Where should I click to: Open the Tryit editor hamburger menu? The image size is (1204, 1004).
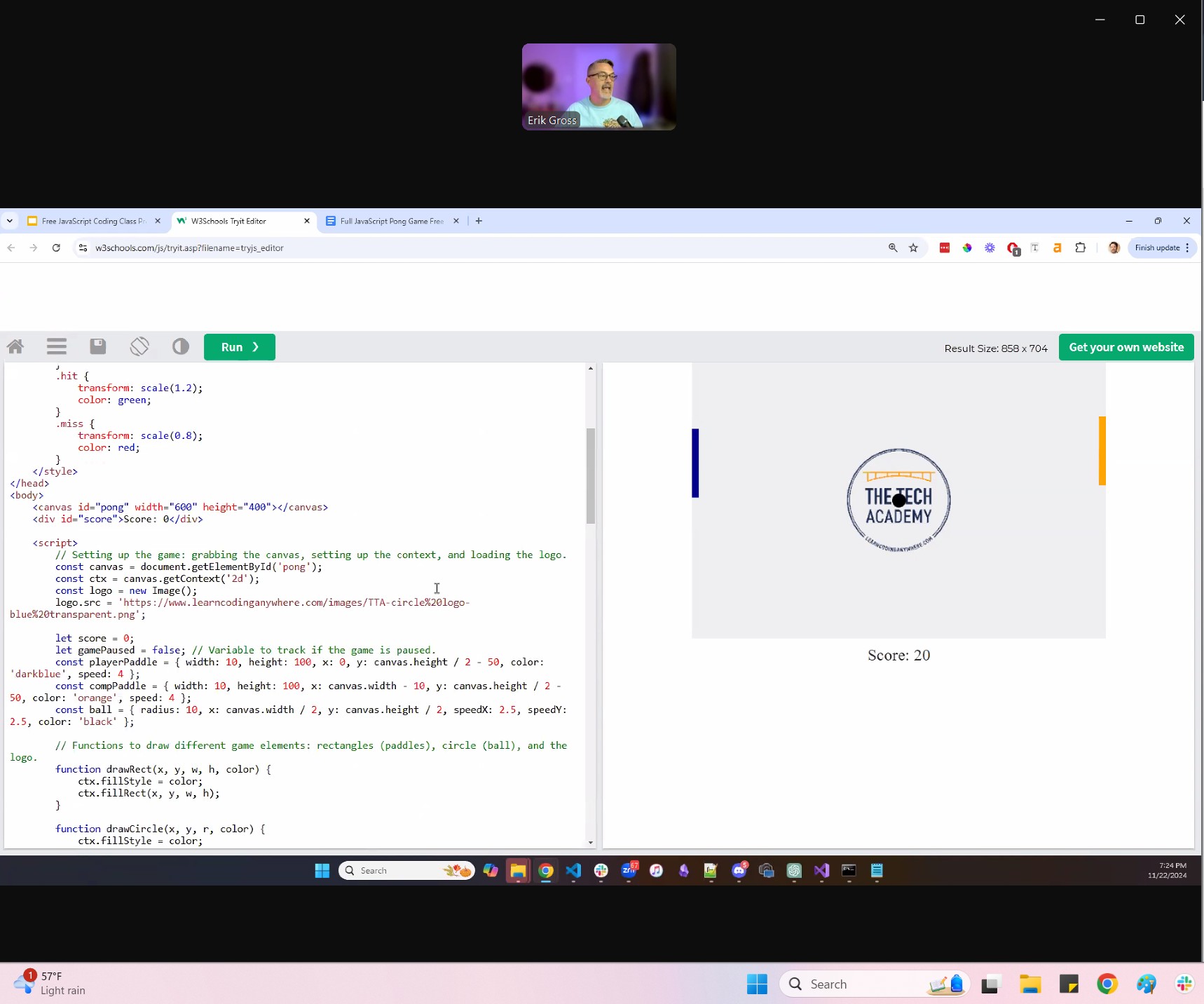tap(57, 346)
